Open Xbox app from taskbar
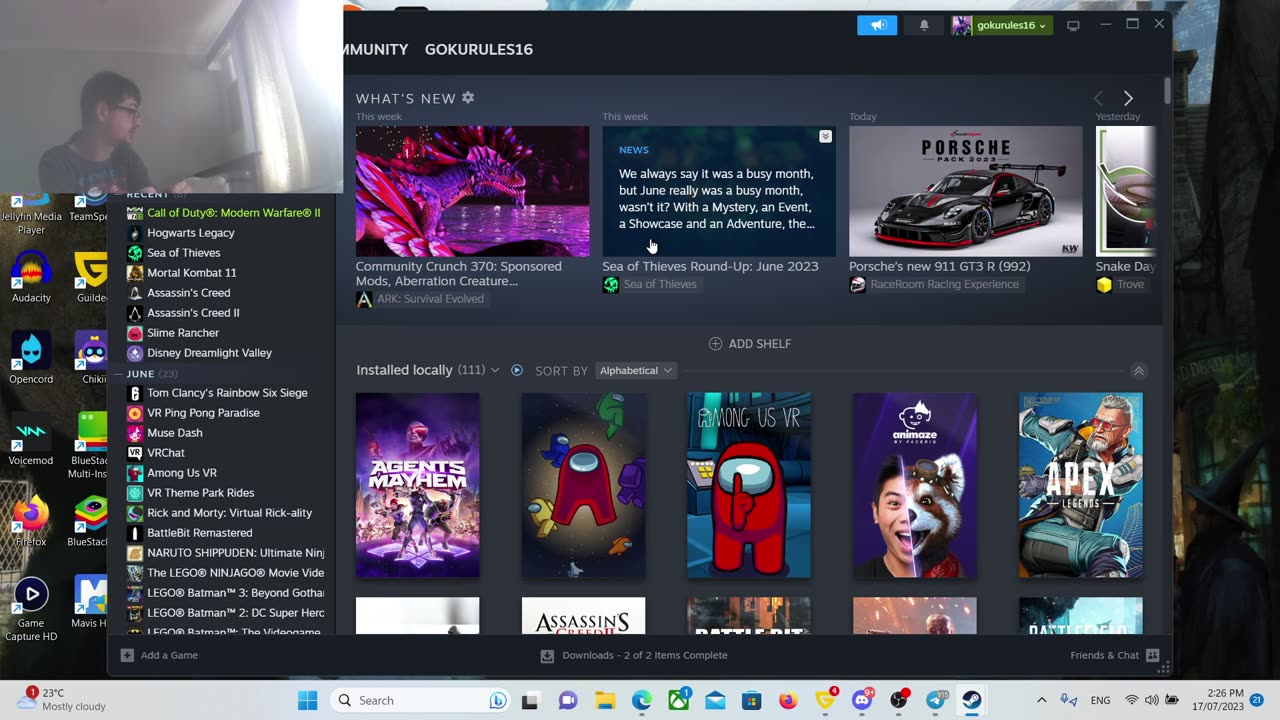 click(678, 700)
